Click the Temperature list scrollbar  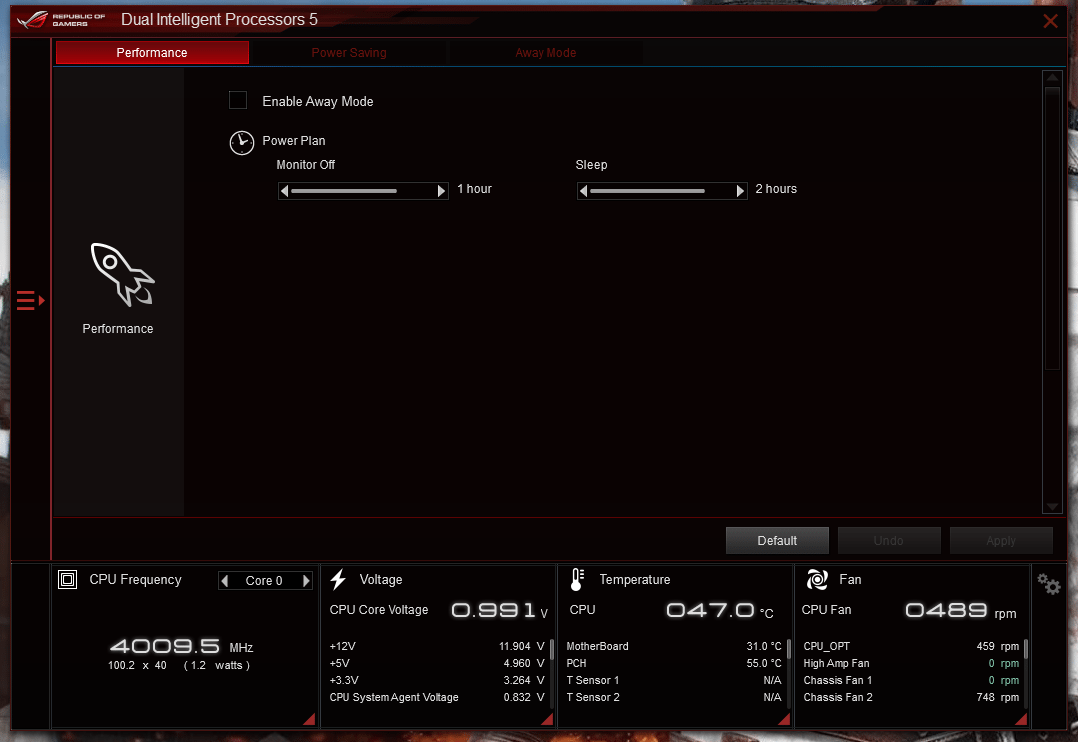point(789,673)
